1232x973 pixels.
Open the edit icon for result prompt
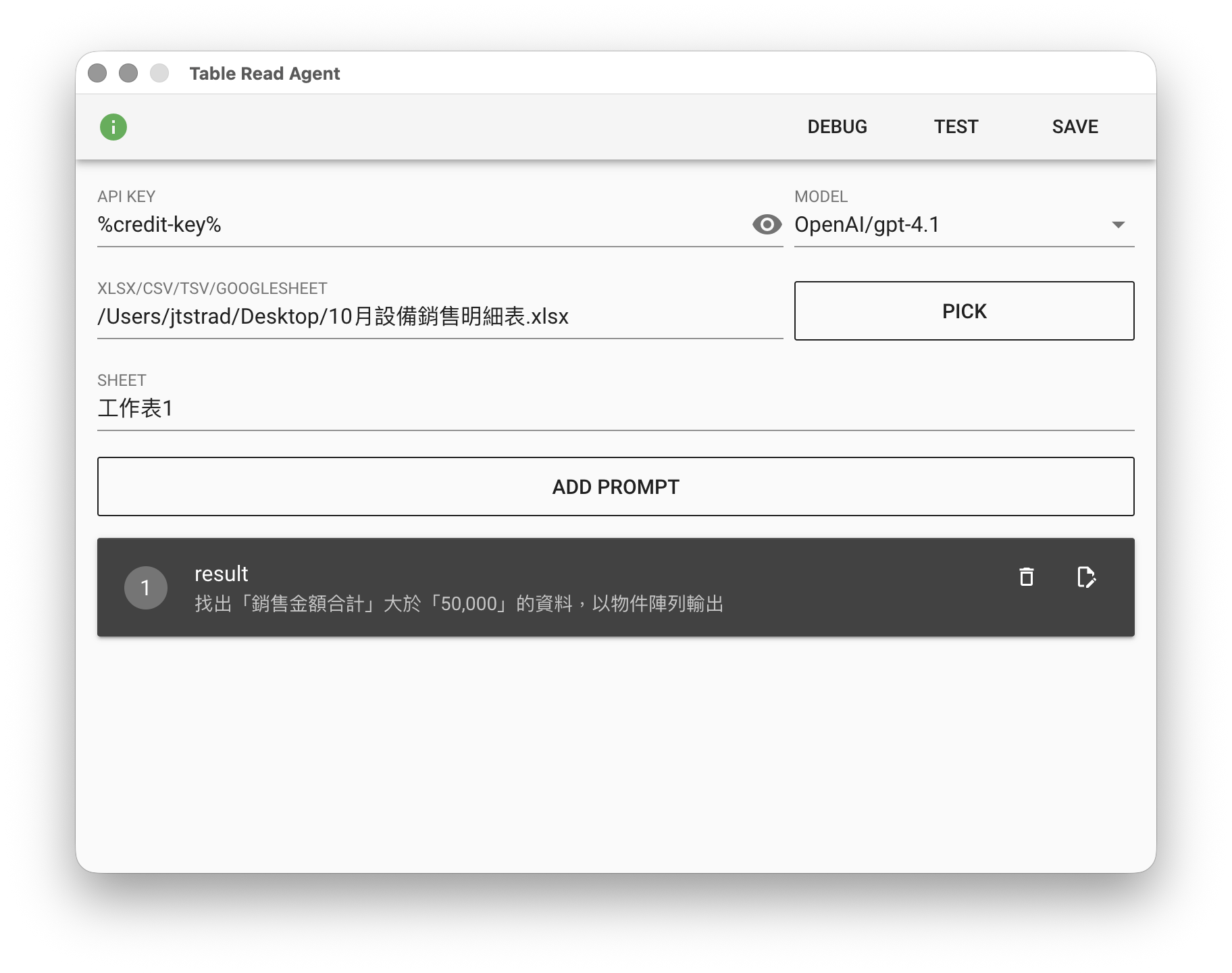point(1085,577)
